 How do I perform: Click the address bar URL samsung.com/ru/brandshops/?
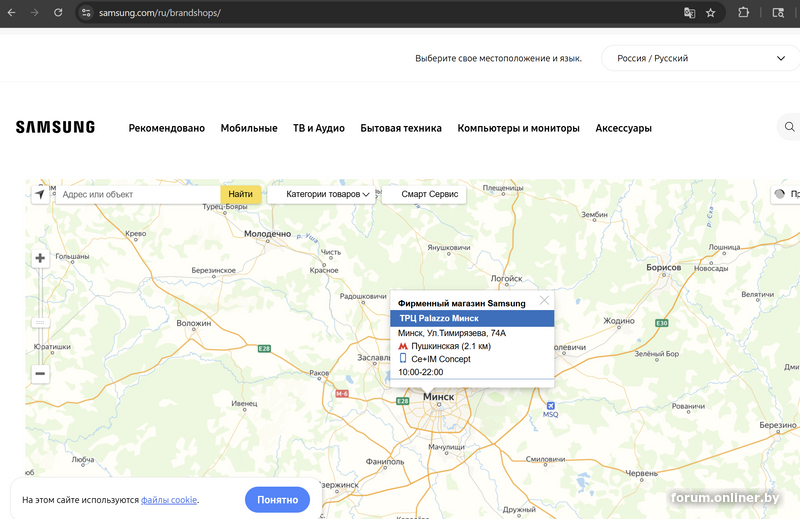160,13
